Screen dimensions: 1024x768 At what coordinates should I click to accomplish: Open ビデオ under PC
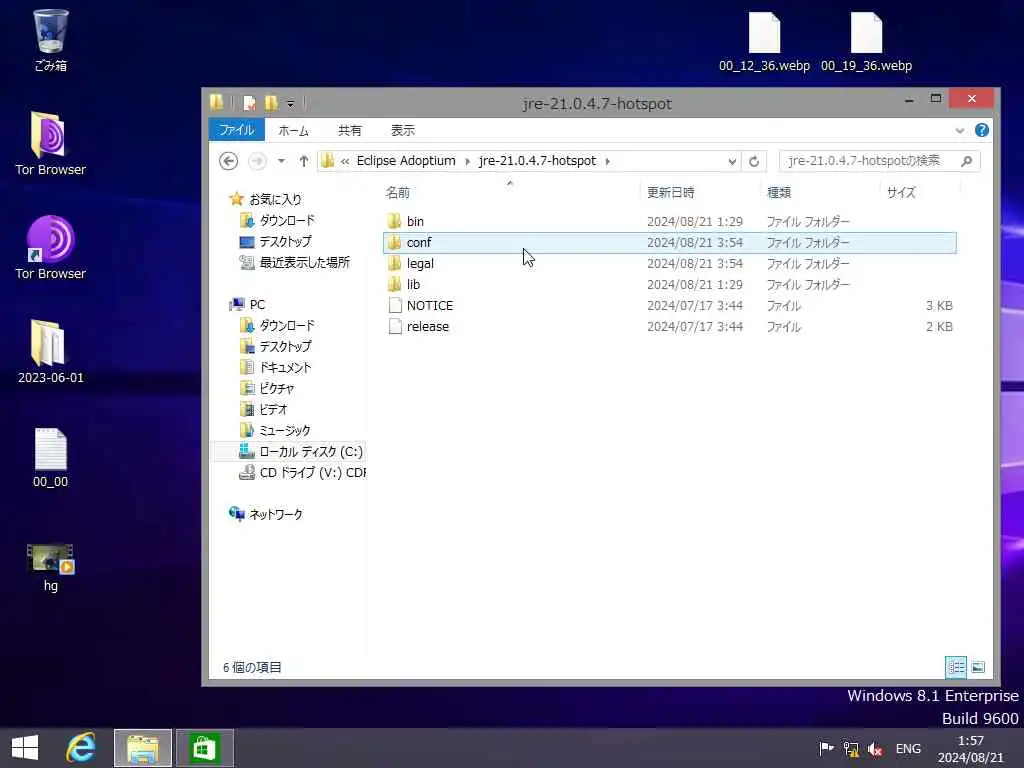263,409
